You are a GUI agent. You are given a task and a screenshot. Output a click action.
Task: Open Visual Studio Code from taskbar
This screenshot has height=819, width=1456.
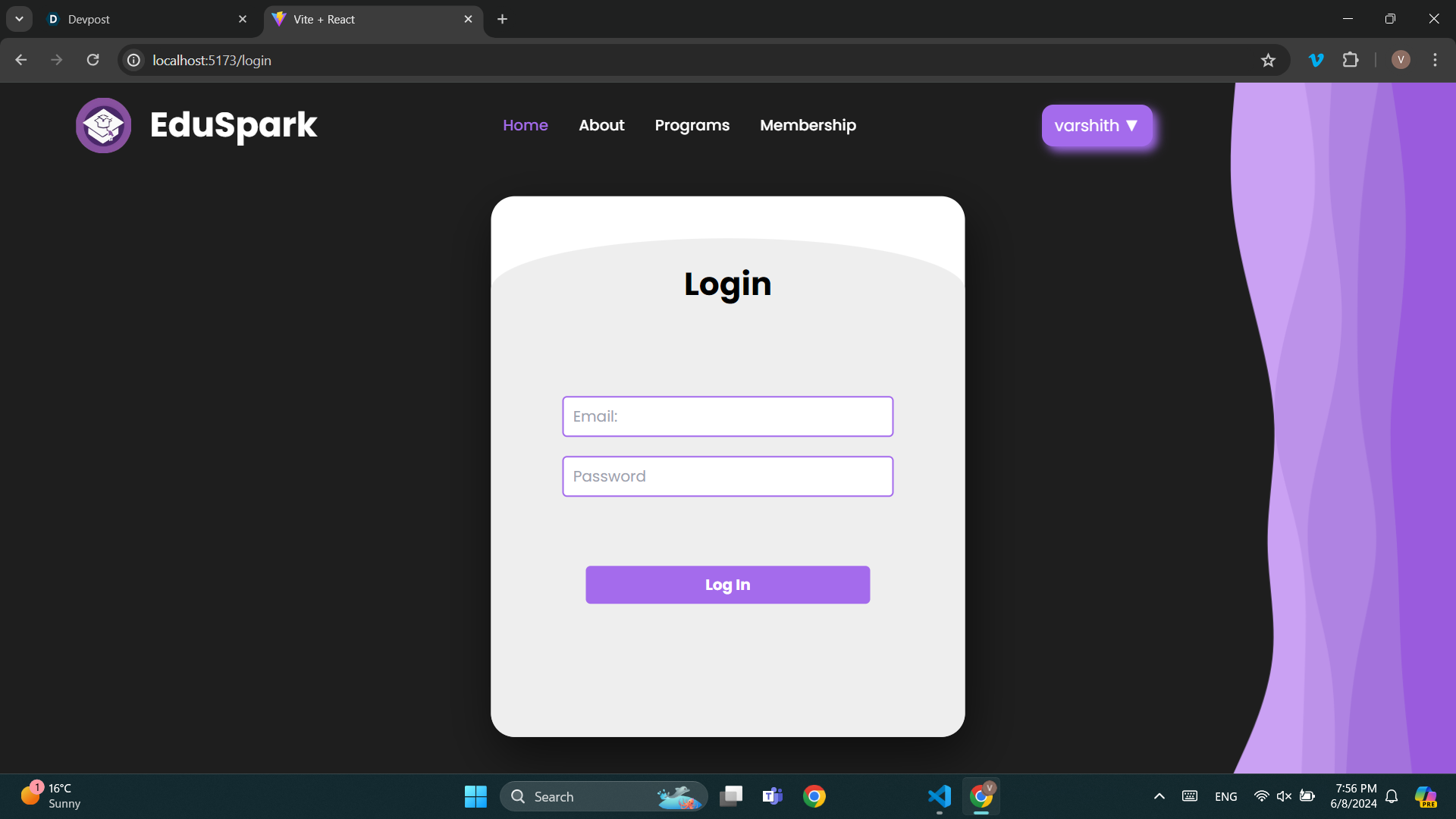(x=940, y=796)
